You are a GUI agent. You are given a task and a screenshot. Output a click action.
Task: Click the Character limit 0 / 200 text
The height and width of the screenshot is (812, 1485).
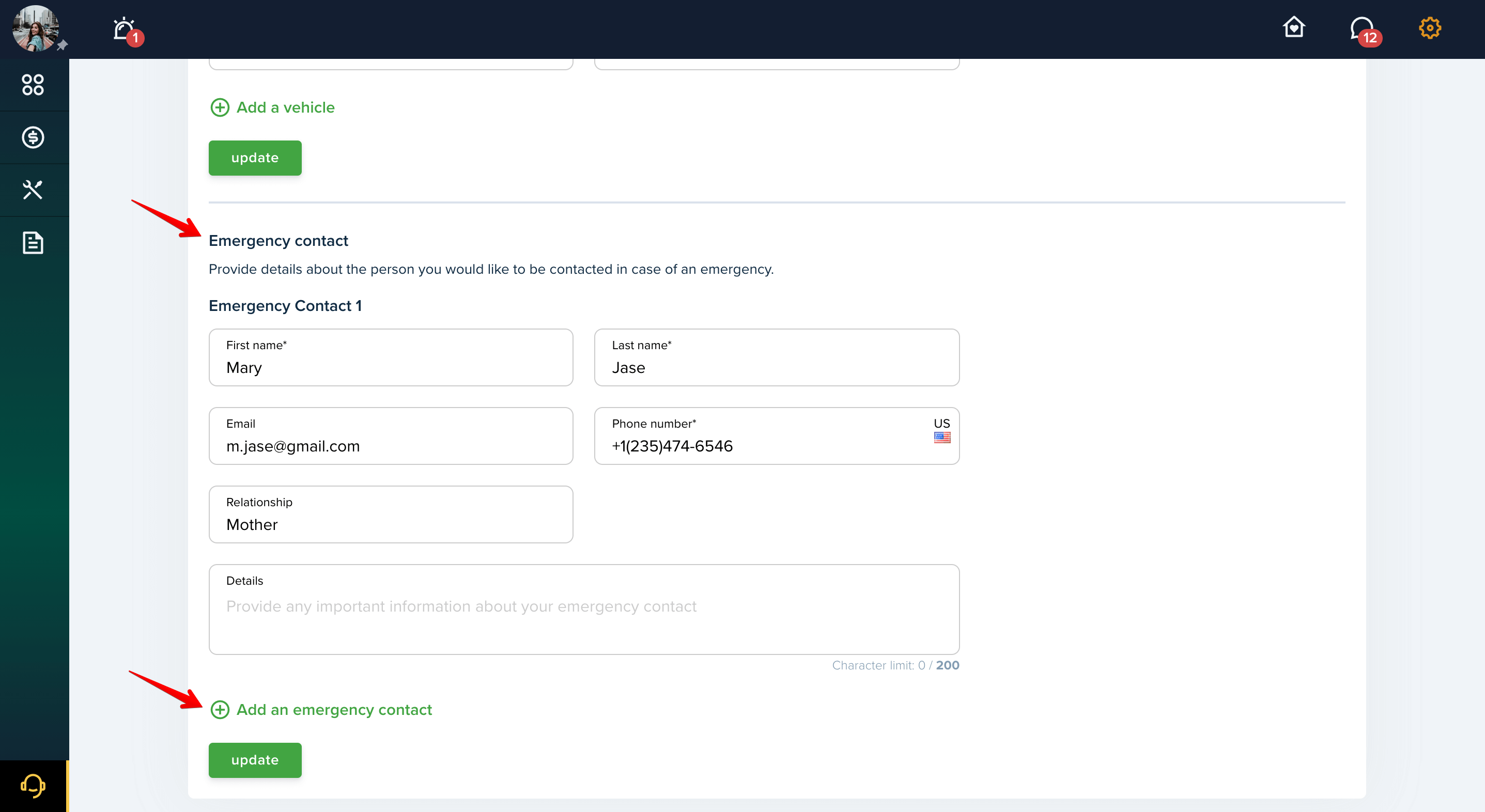tap(895, 666)
